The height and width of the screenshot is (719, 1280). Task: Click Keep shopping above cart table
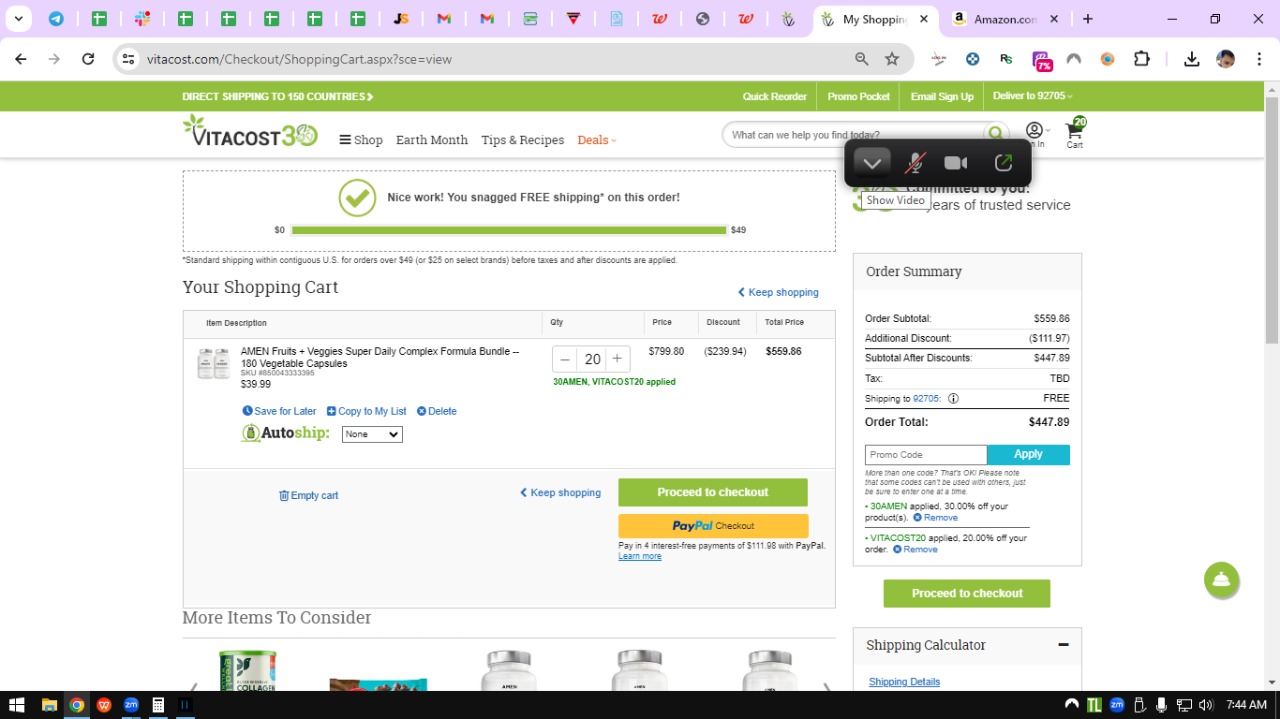coord(778,292)
